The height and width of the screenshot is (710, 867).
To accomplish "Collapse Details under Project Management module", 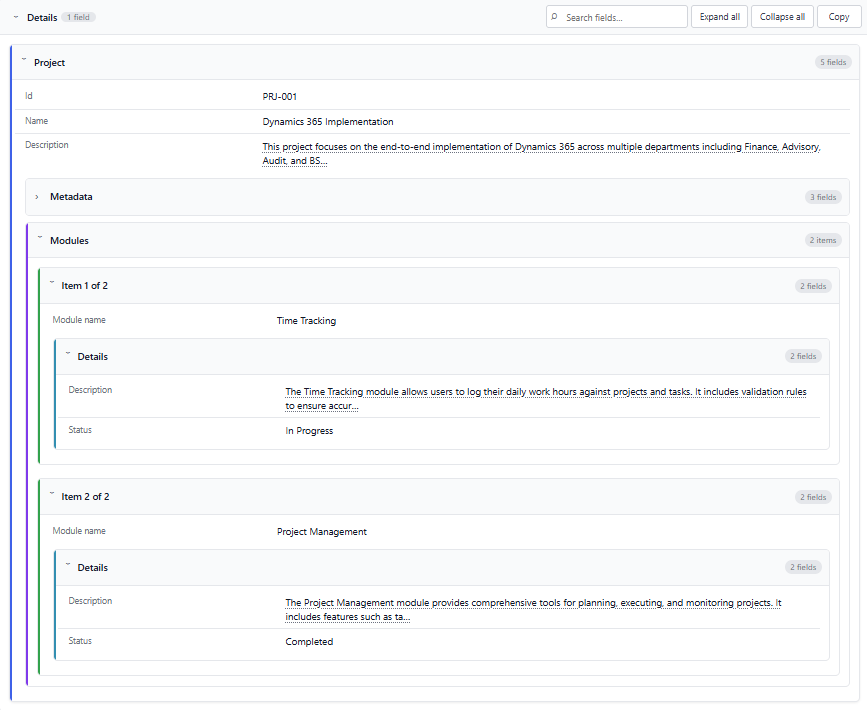I will (x=68, y=565).
